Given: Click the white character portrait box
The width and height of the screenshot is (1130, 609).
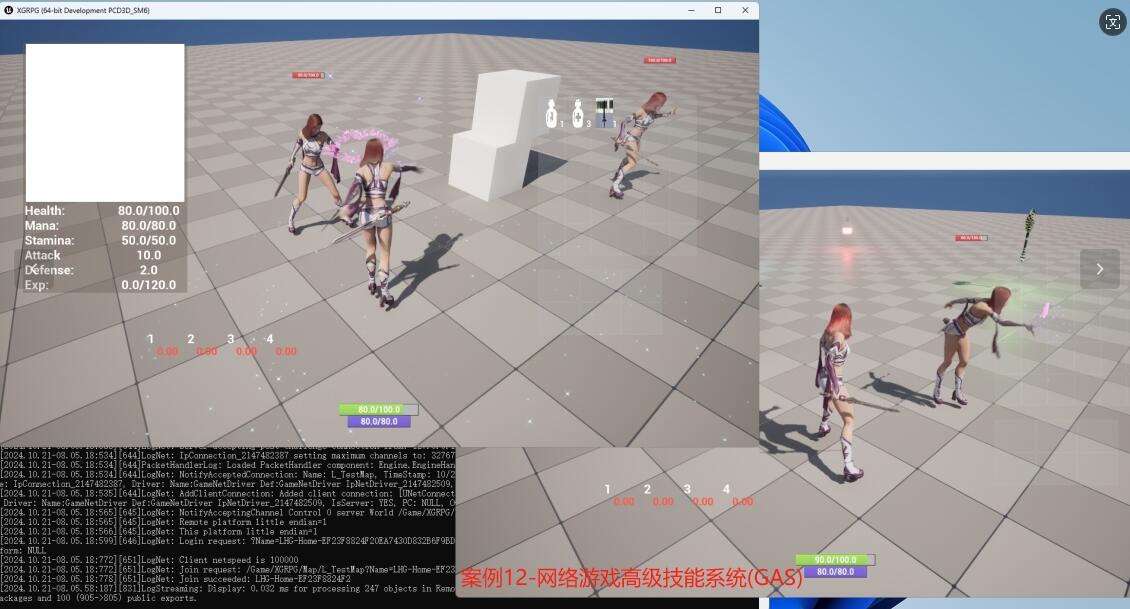Looking at the screenshot, I should 105,123.
